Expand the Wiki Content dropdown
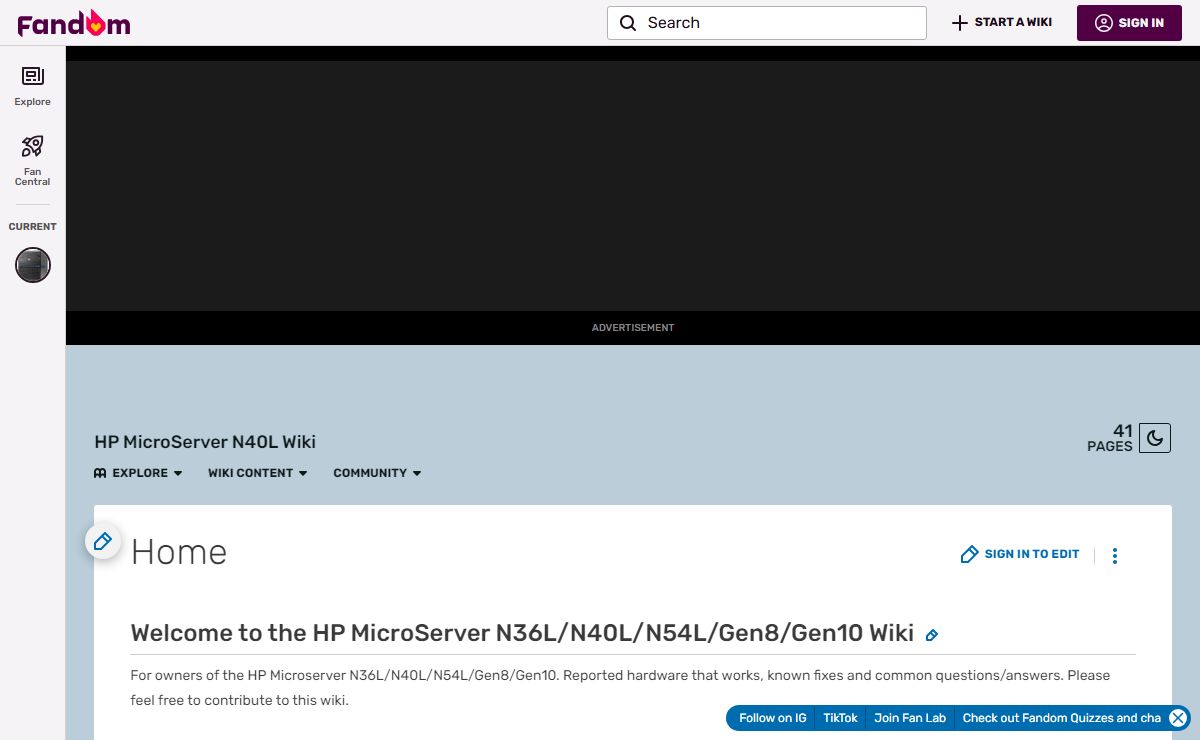Image resolution: width=1200 pixels, height=740 pixels. [x=257, y=473]
